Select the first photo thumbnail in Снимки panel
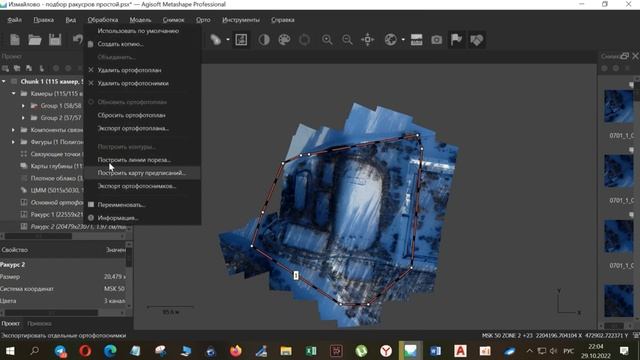The image size is (640, 360). coord(618,106)
